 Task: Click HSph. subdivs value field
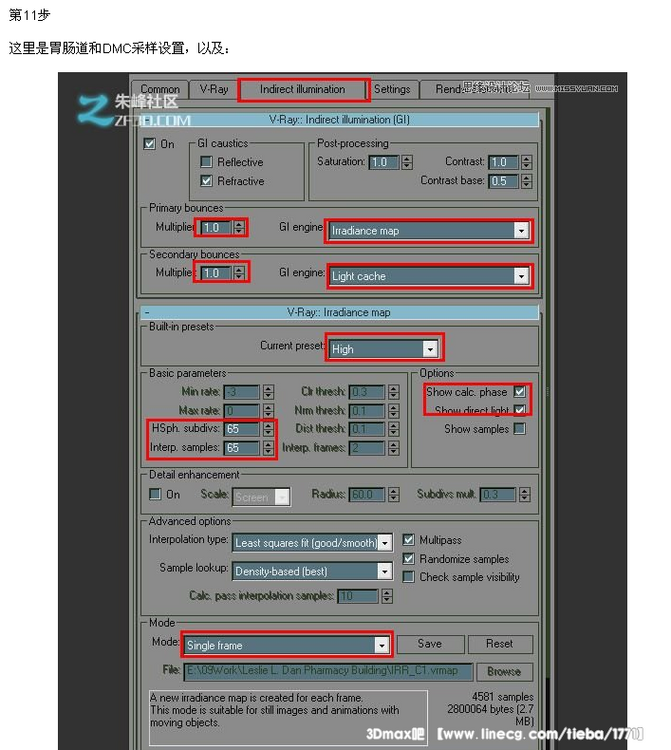coord(242,429)
